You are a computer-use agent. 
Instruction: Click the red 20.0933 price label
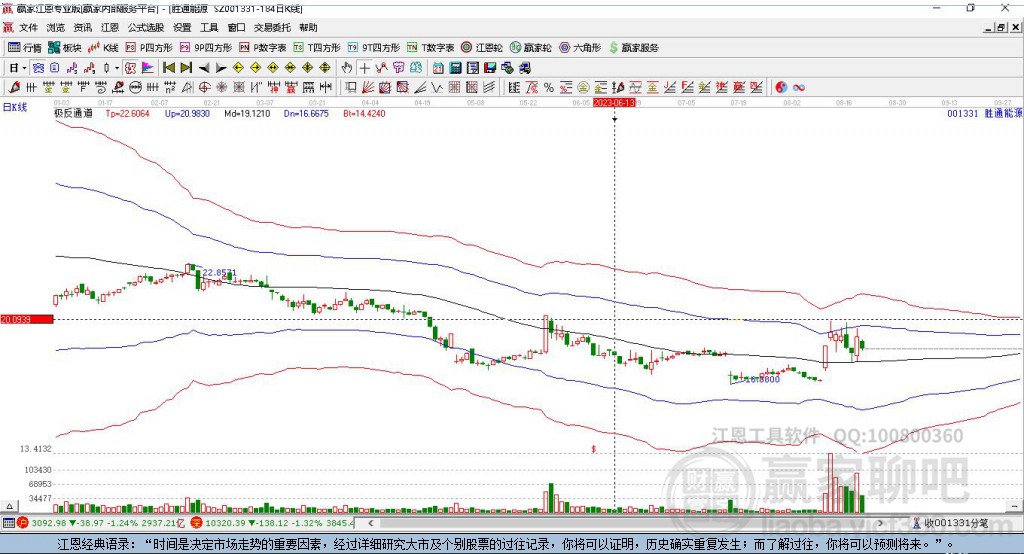pyautogui.click(x=27, y=319)
